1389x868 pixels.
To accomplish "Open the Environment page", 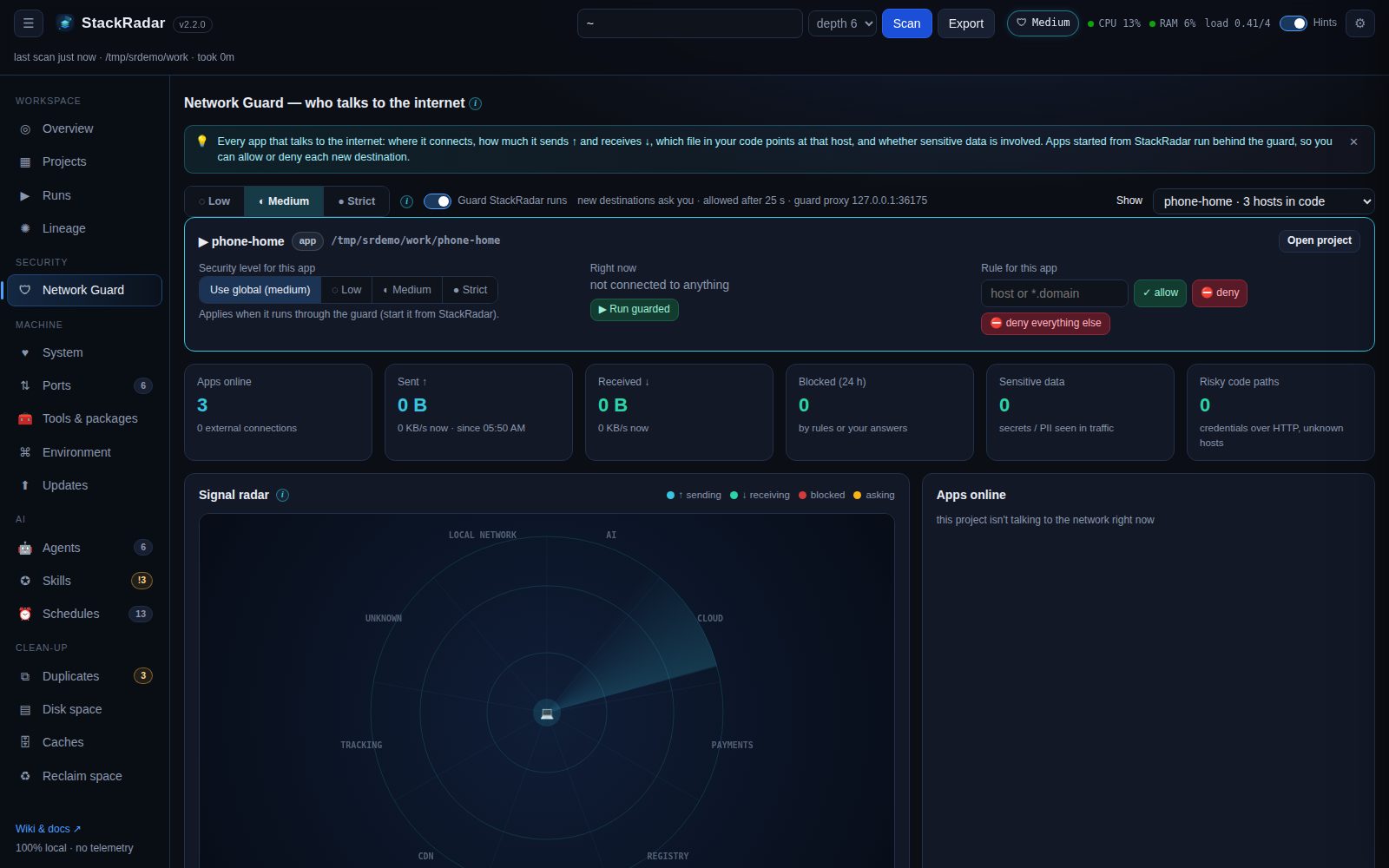I will 84,452.
